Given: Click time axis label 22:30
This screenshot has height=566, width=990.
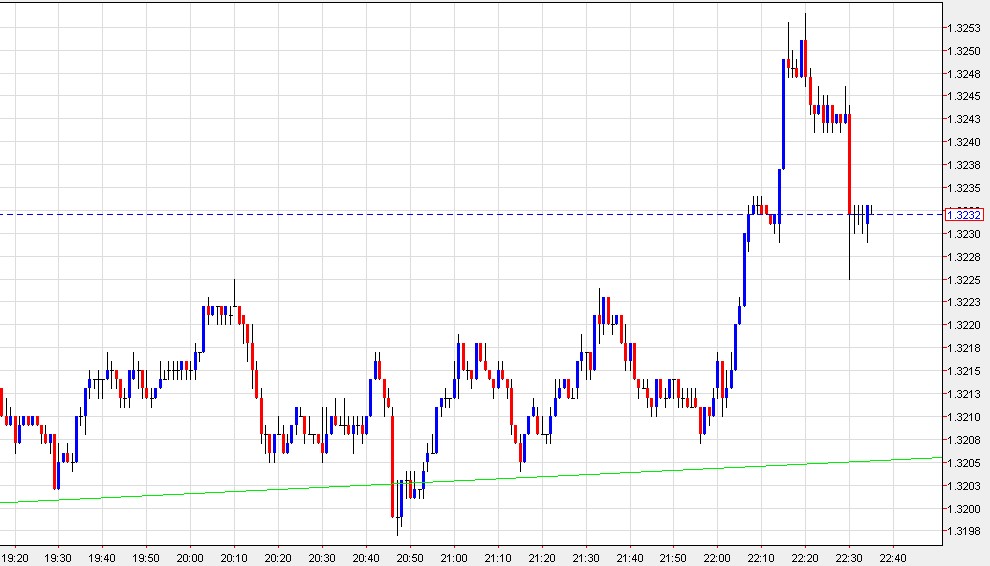Looking at the screenshot, I should coord(849,558).
